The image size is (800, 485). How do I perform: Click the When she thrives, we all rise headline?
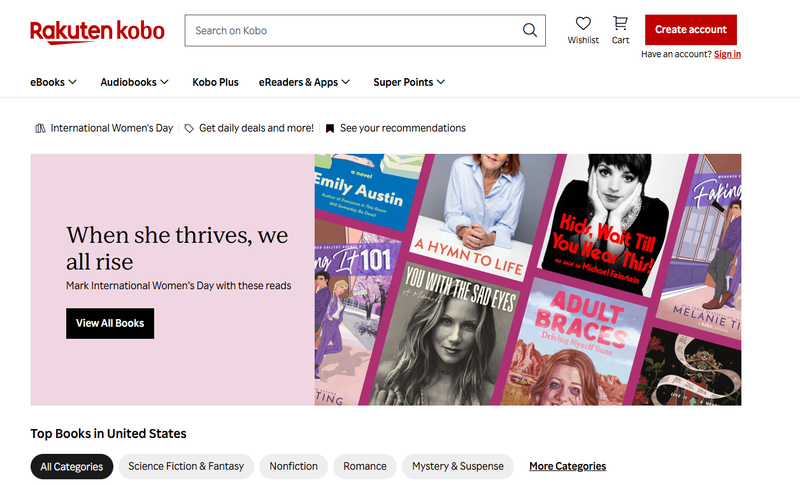tap(177, 248)
